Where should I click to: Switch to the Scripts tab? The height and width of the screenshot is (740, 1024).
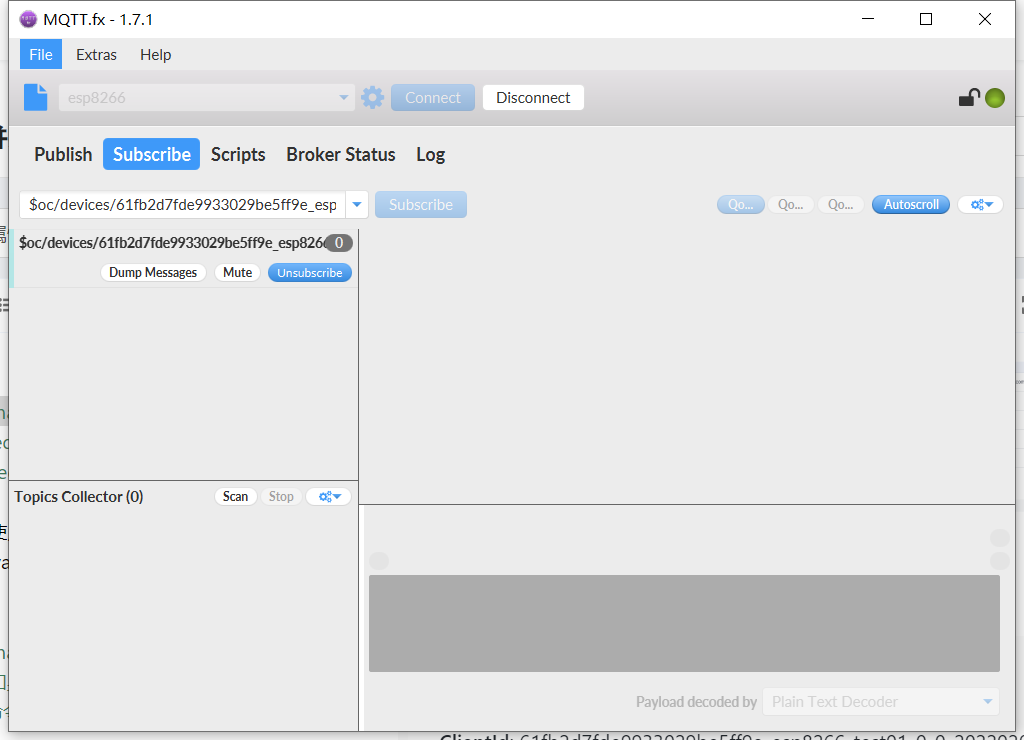click(x=238, y=154)
